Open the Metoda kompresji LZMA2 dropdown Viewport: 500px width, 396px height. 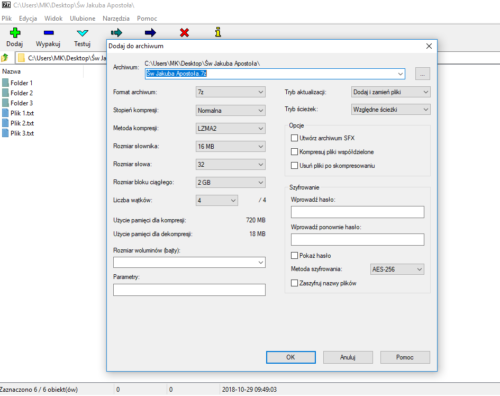pos(231,128)
